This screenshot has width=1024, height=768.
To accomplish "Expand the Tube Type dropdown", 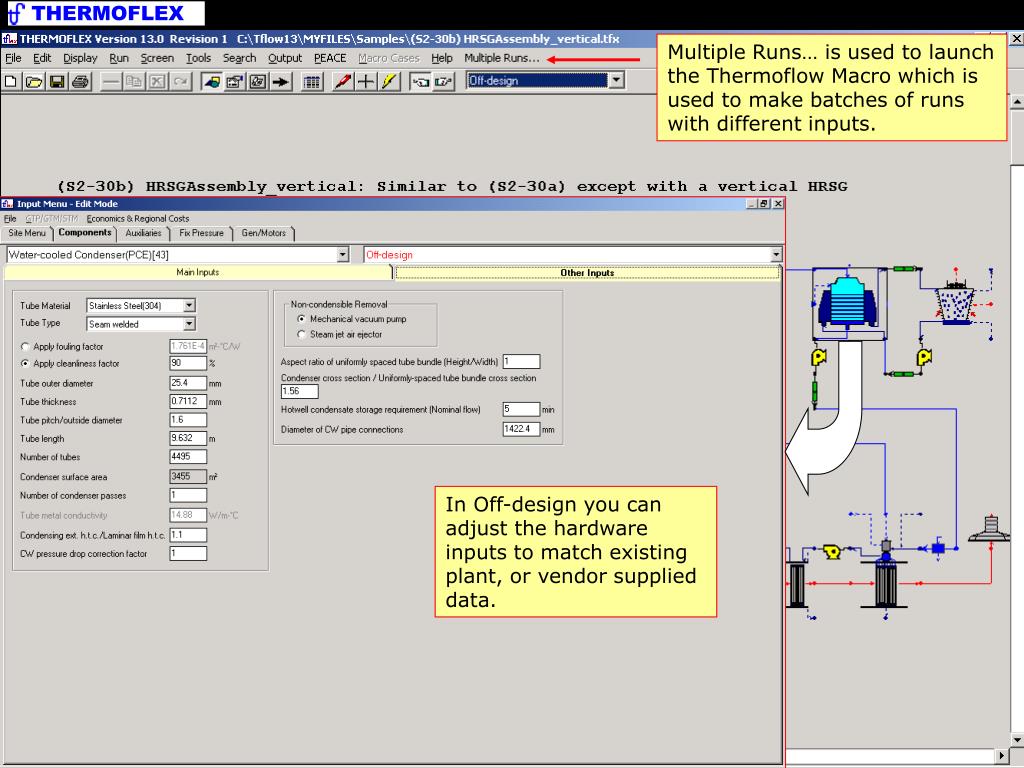I will [x=189, y=324].
